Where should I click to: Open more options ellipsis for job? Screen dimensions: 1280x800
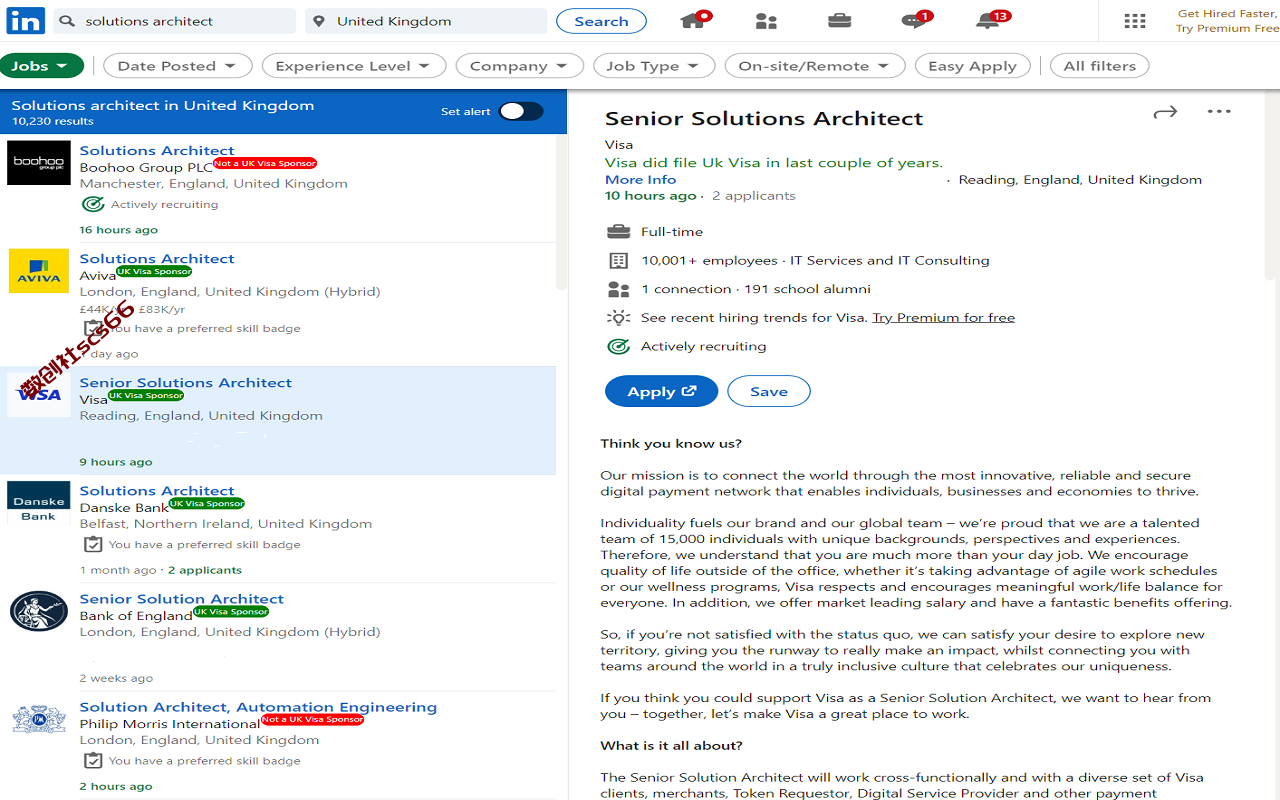(x=1219, y=111)
